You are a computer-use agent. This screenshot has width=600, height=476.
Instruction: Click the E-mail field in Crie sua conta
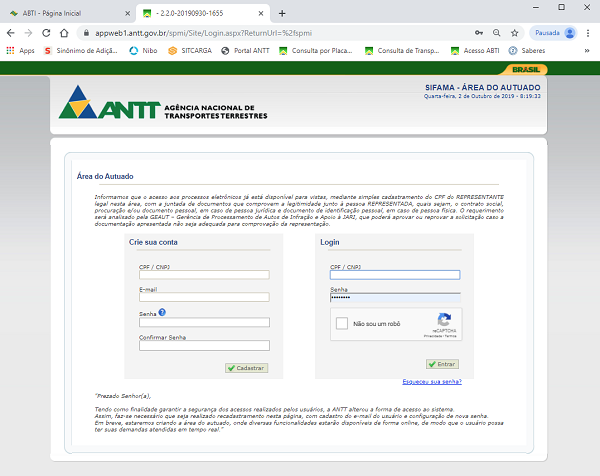204,297
